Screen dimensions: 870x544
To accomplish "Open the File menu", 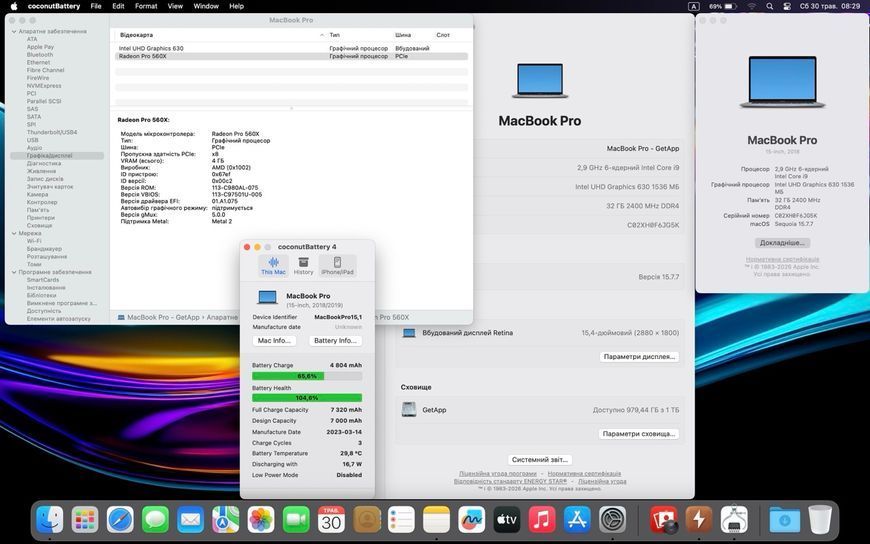I will coord(96,6).
